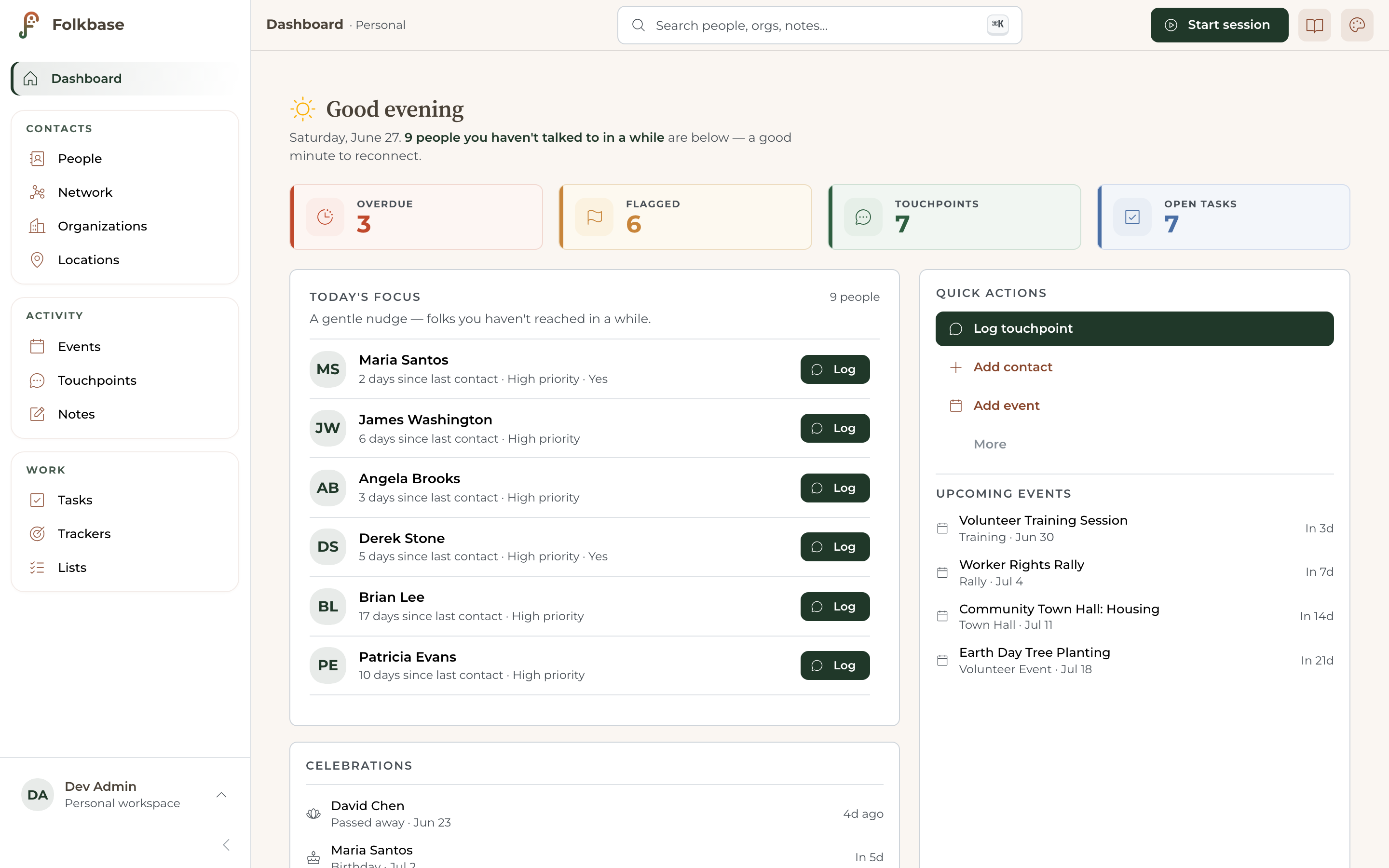Image resolution: width=1389 pixels, height=868 pixels.
Task: Click the Overdue clock icon
Action: point(326,217)
